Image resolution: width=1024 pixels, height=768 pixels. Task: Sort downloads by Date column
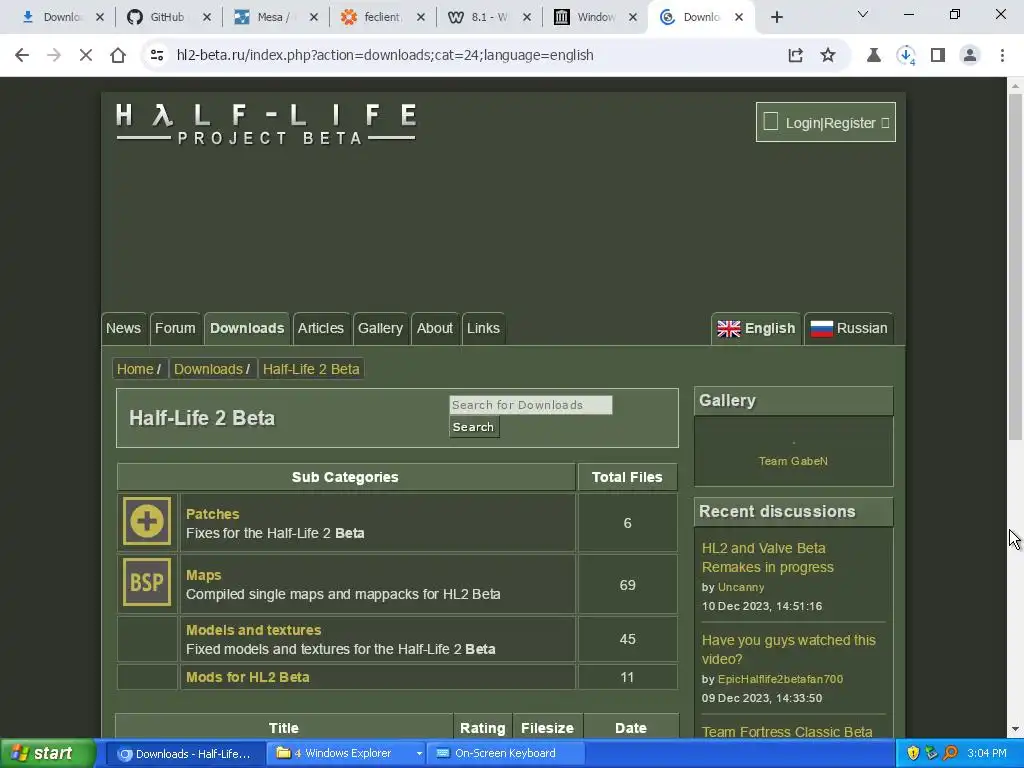click(631, 728)
